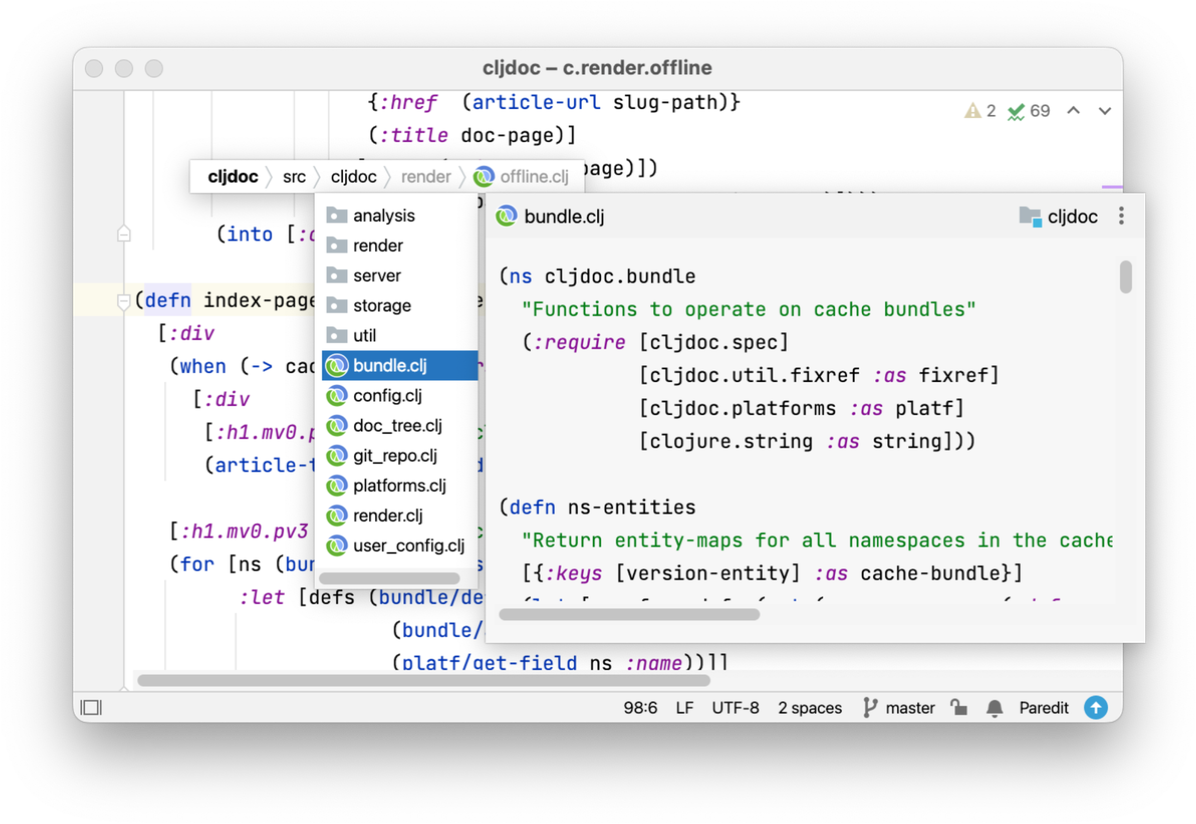This screenshot has height=824, width=1196.
Task: Click the defn ns-entities line in preview
Action: pos(597,507)
